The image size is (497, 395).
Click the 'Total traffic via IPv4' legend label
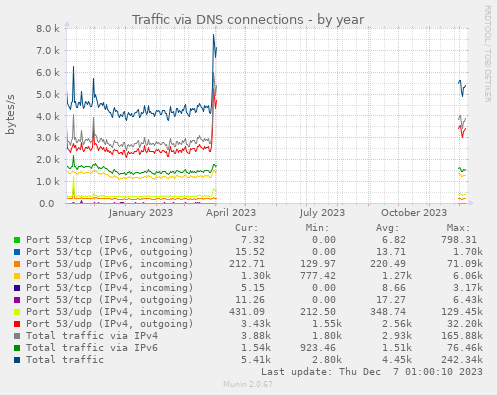pos(92,336)
